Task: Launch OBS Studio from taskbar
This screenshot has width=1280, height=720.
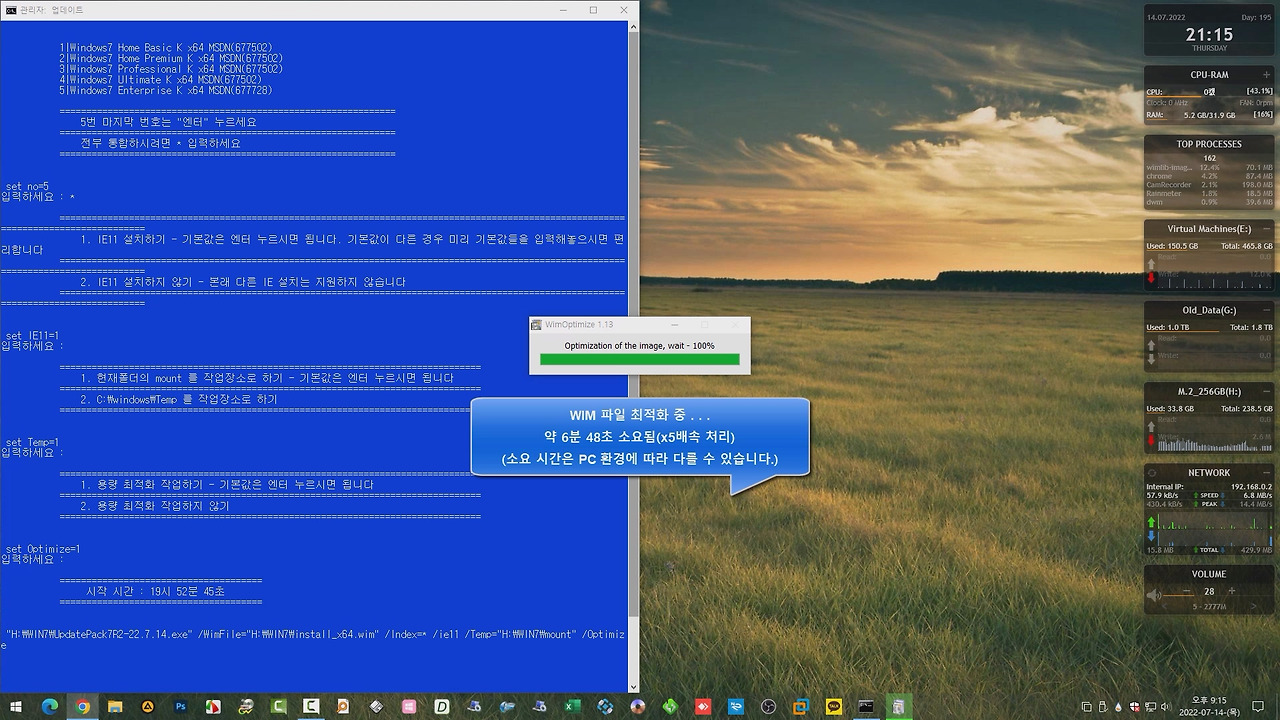Action: [x=768, y=707]
